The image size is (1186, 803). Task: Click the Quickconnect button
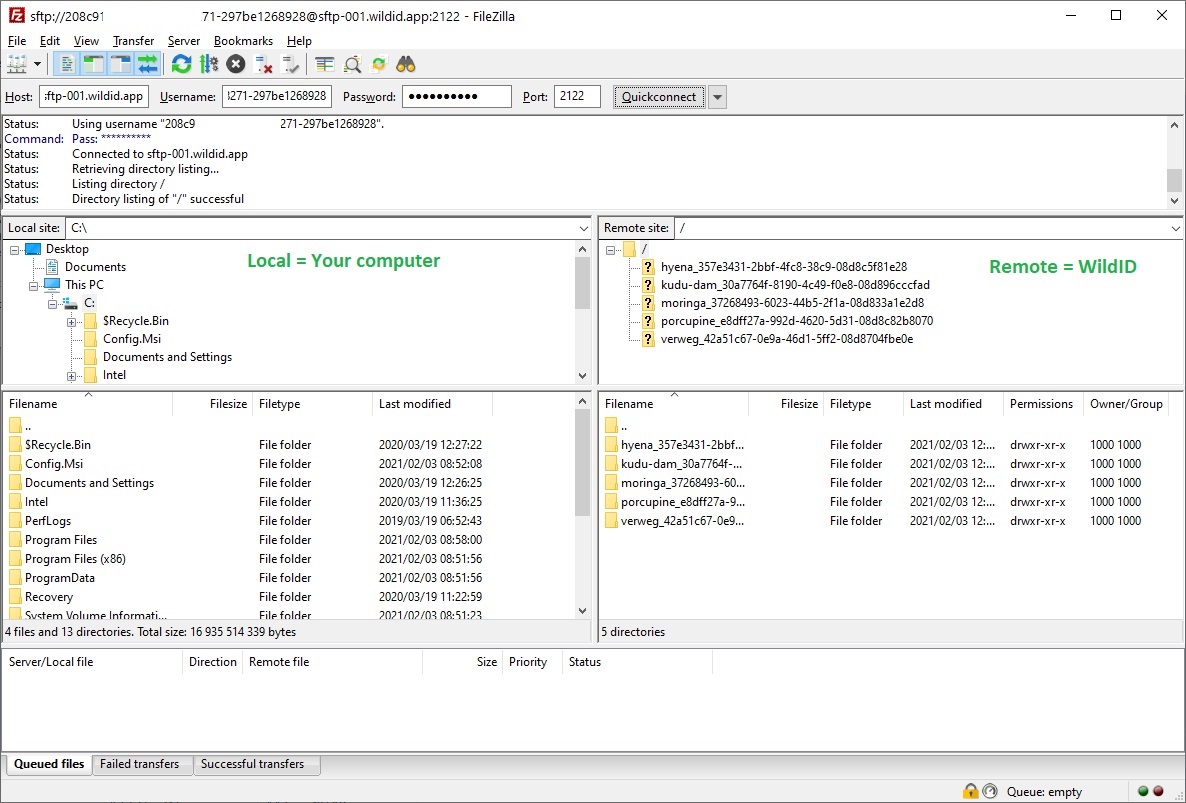click(659, 97)
